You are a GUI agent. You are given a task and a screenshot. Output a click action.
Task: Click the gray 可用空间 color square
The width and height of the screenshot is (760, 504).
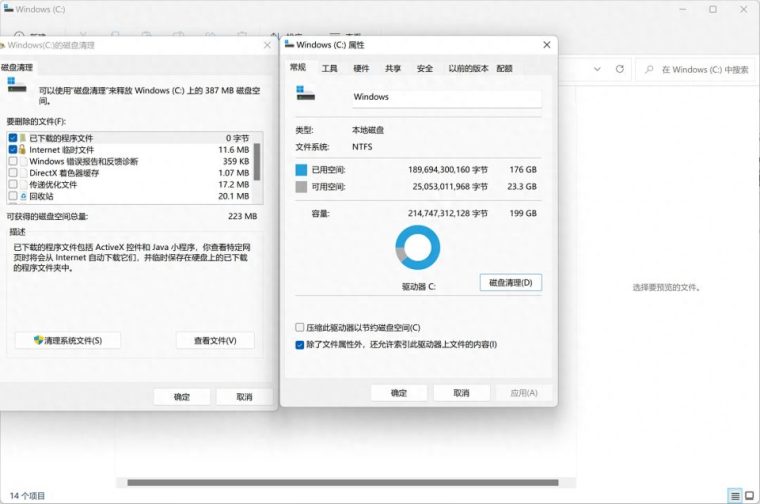pyautogui.click(x=301, y=187)
